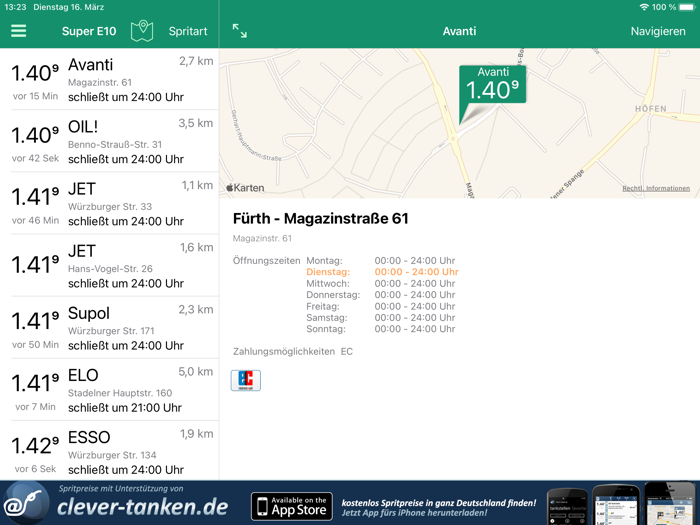Tap the iPhone download ad text

439,508
